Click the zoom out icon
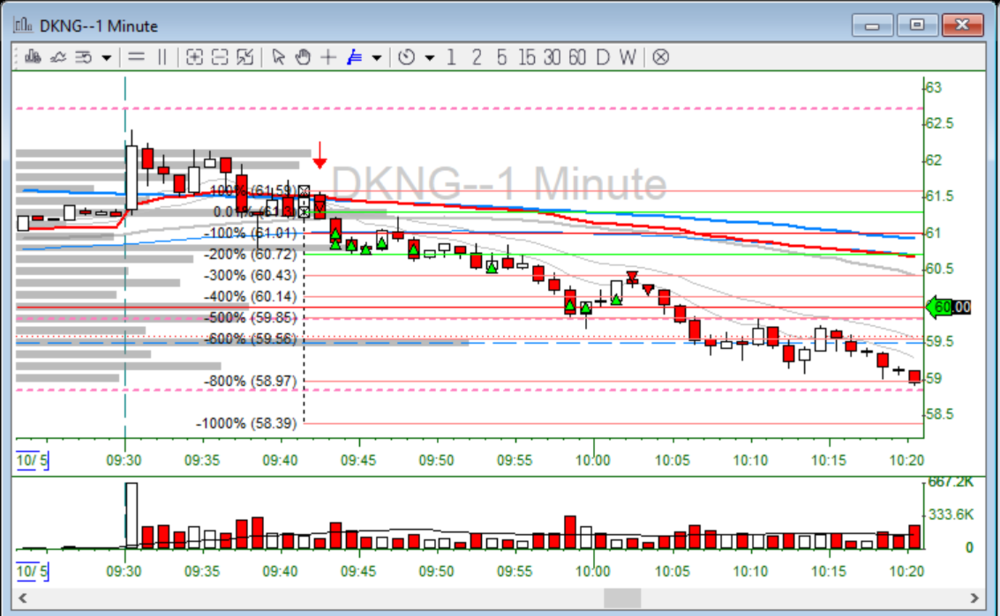Image resolution: width=1000 pixels, height=616 pixels. click(220, 57)
